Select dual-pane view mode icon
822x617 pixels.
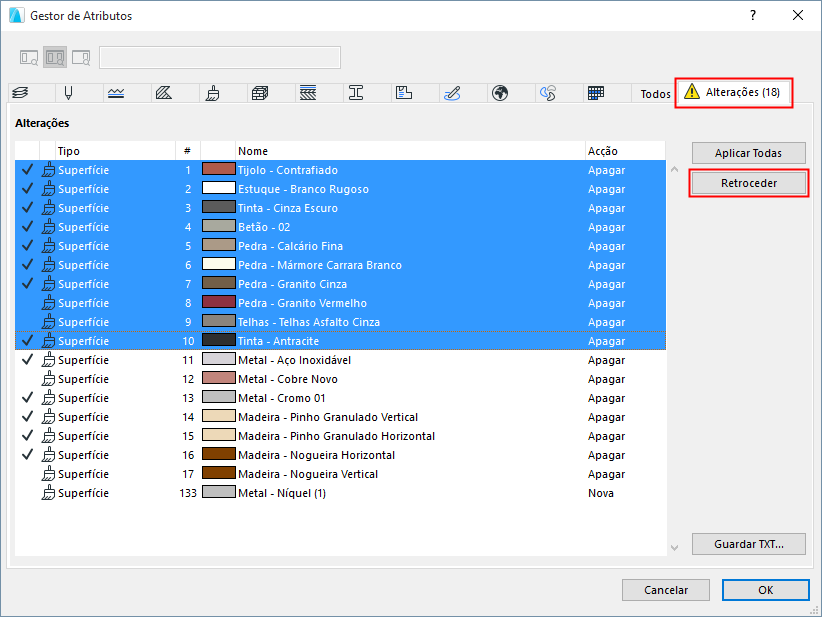pos(55,57)
